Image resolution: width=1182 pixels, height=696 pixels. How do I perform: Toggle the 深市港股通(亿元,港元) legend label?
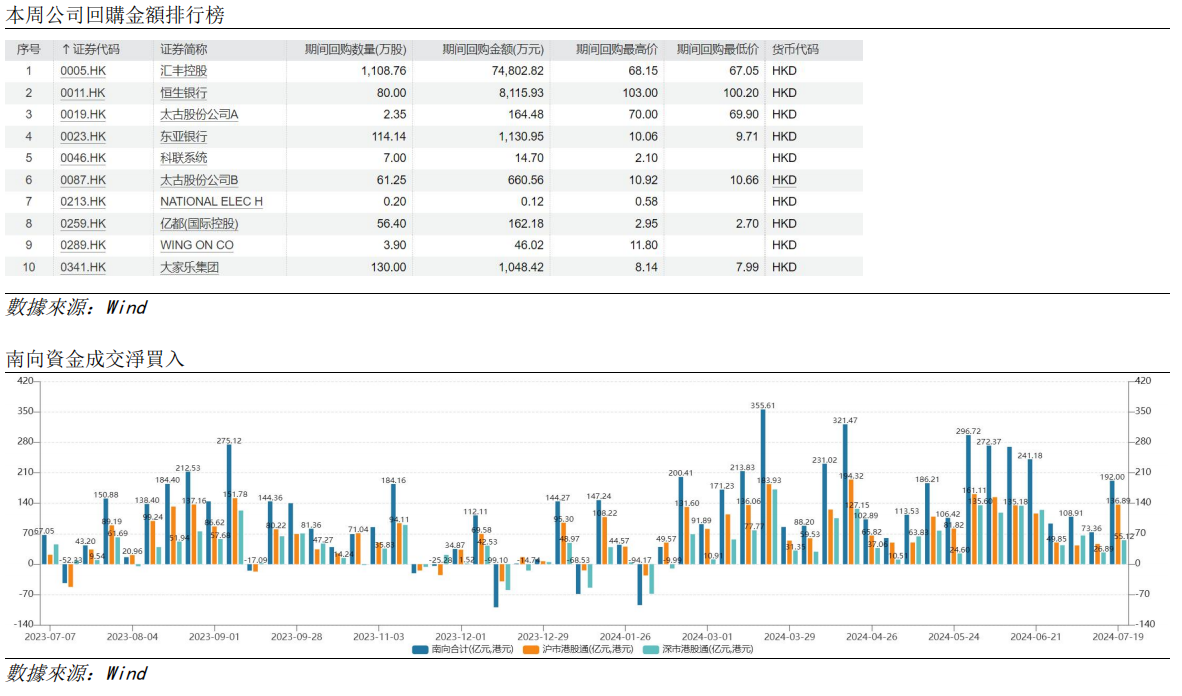708,649
